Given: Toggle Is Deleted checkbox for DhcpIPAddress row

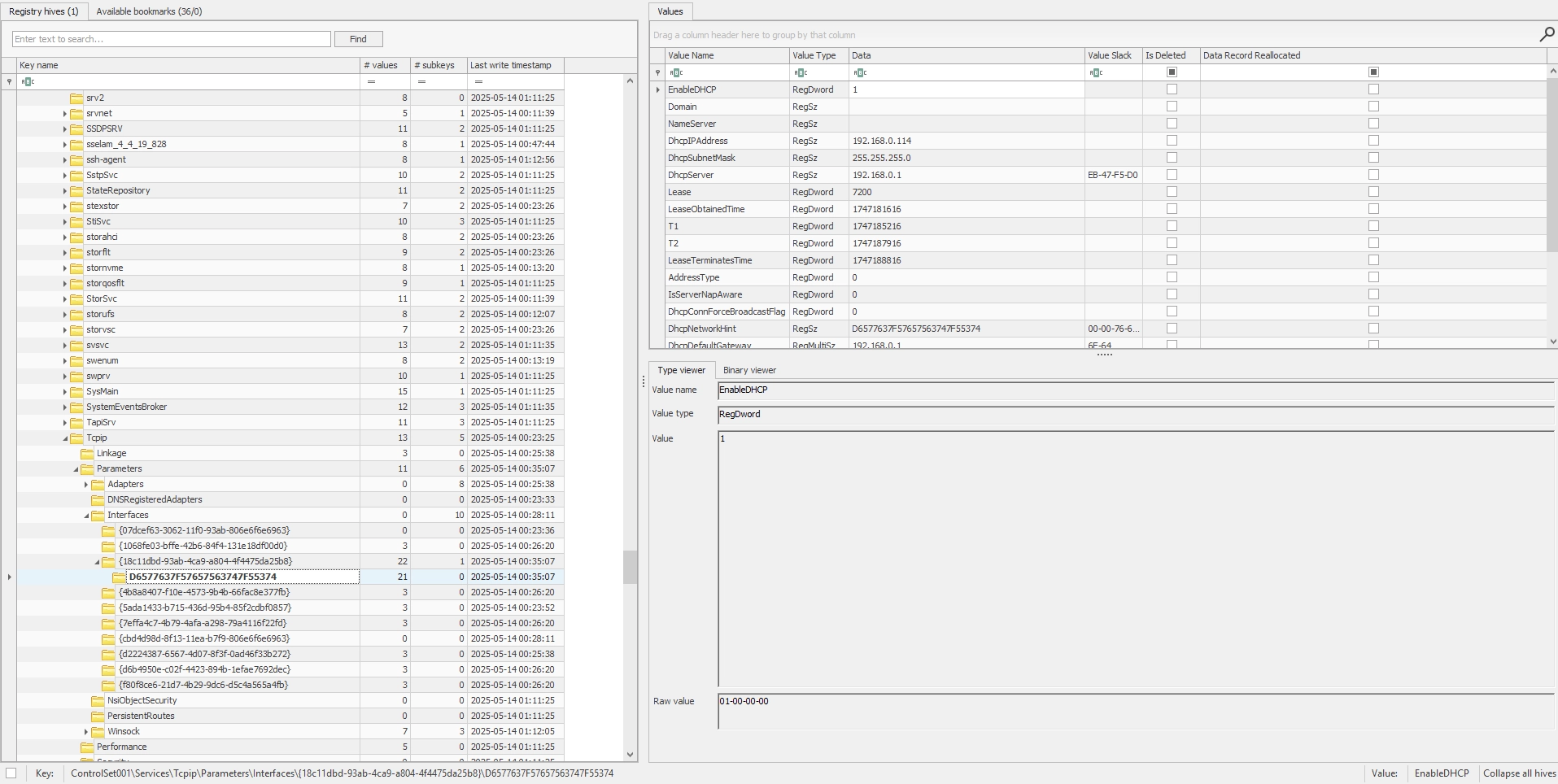Looking at the screenshot, I should pos(1172,141).
